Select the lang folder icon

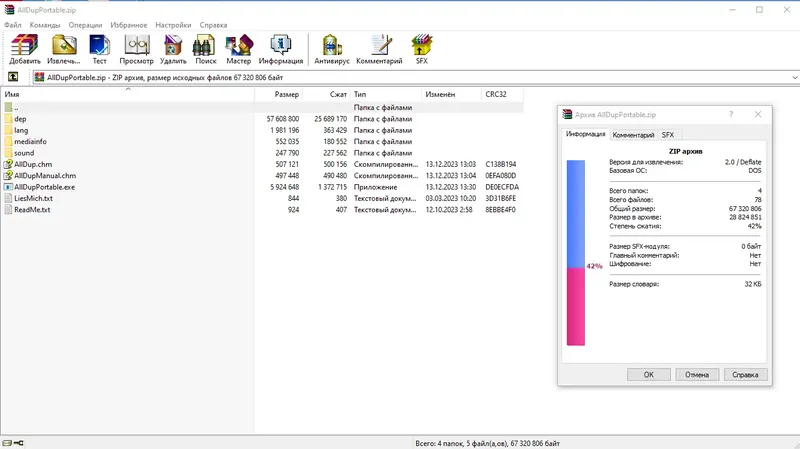(9, 130)
